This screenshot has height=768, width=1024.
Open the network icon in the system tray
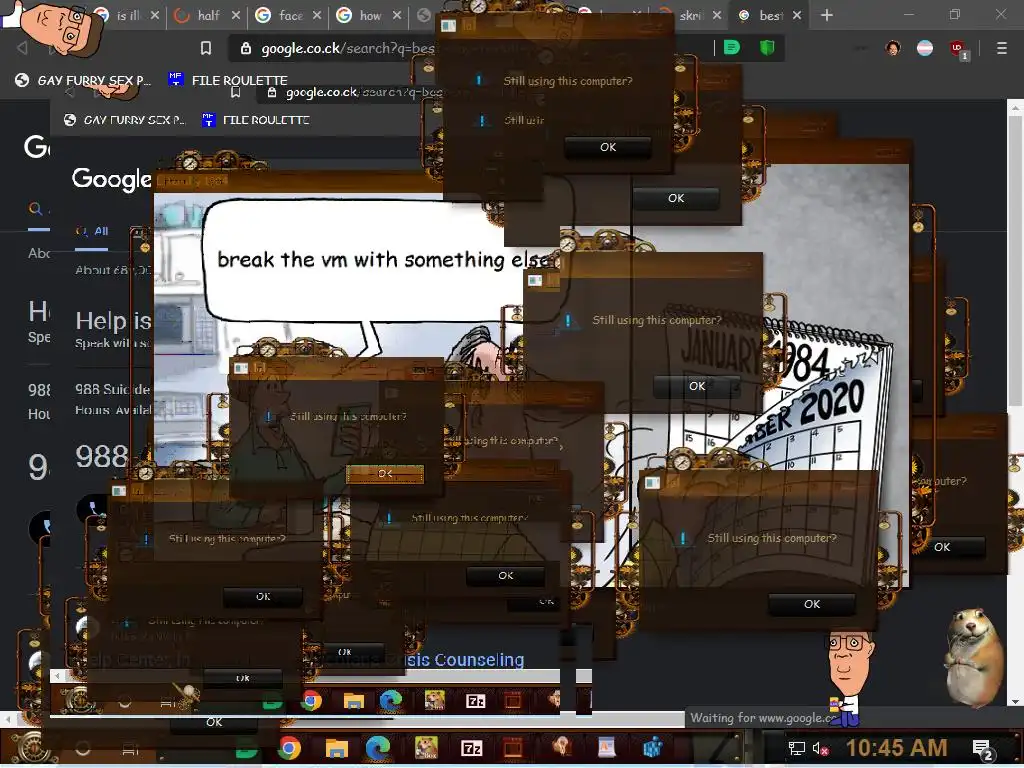point(796,748)
